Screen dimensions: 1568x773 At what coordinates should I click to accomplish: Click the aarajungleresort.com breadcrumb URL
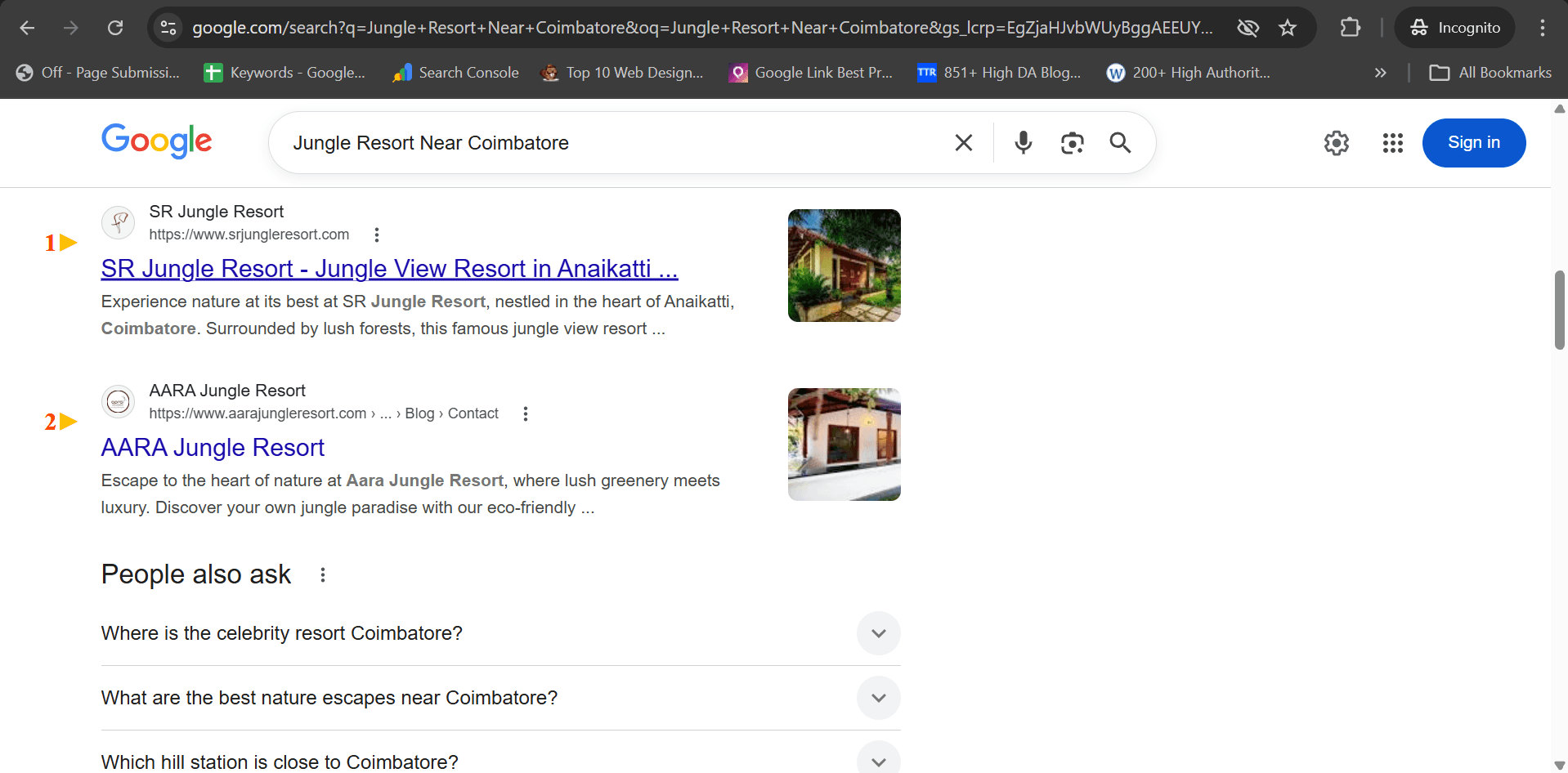point(324,413)
